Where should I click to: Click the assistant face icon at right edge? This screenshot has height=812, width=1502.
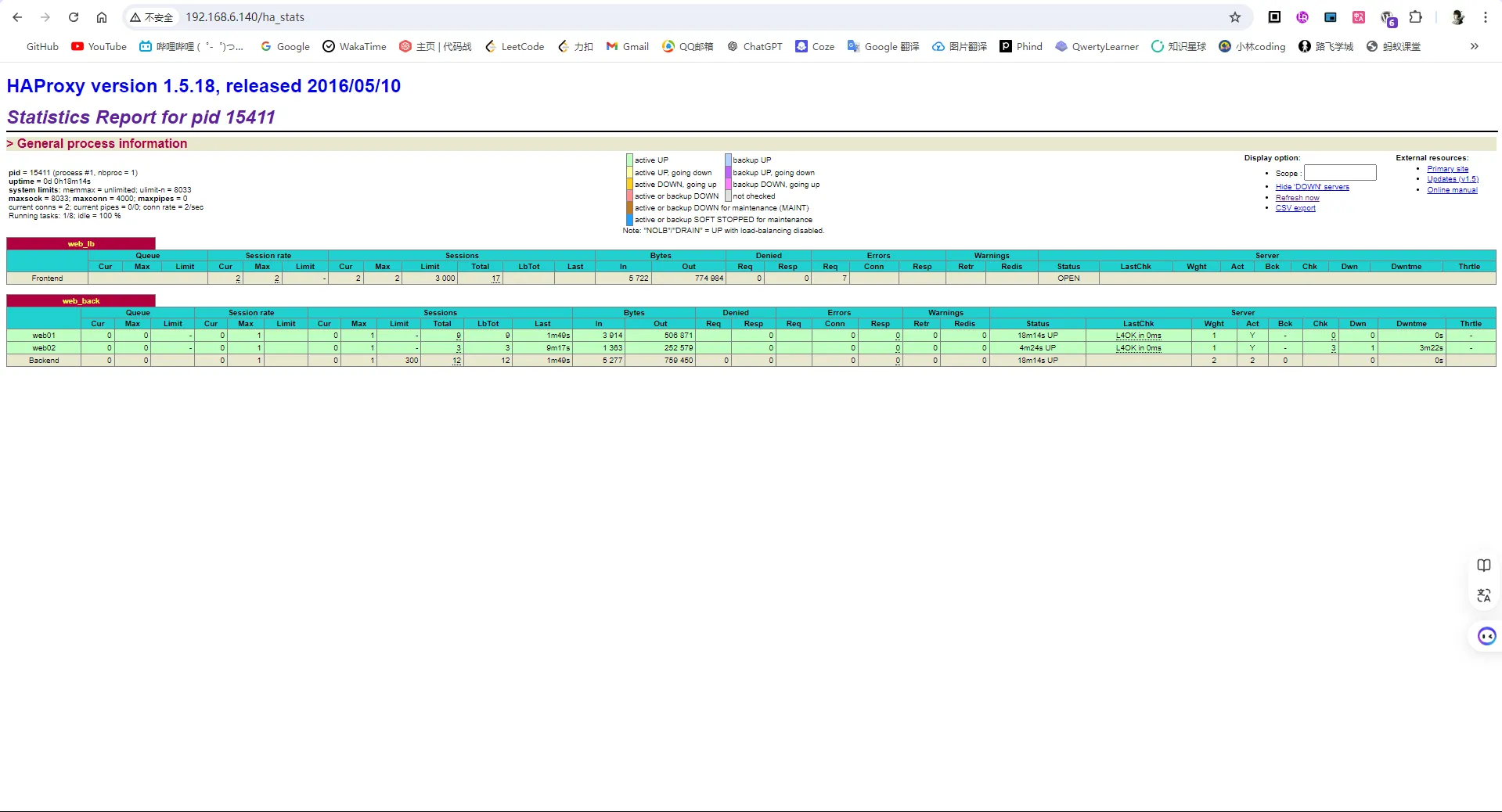click(1486, 636)
